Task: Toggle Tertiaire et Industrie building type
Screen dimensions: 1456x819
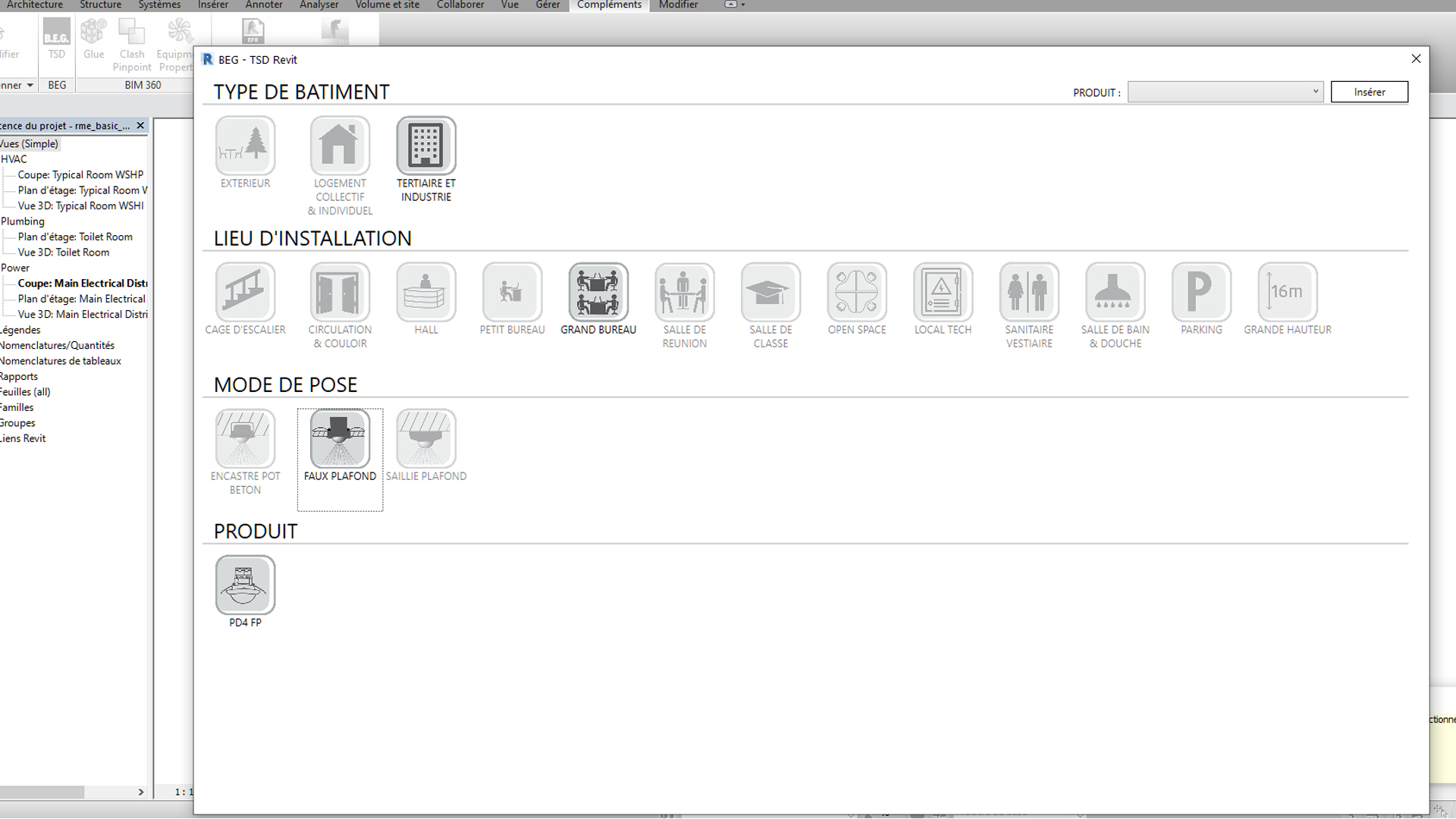Action: [426, 146]
